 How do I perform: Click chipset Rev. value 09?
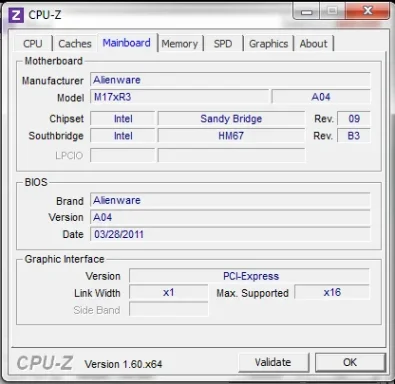(354, 119)
